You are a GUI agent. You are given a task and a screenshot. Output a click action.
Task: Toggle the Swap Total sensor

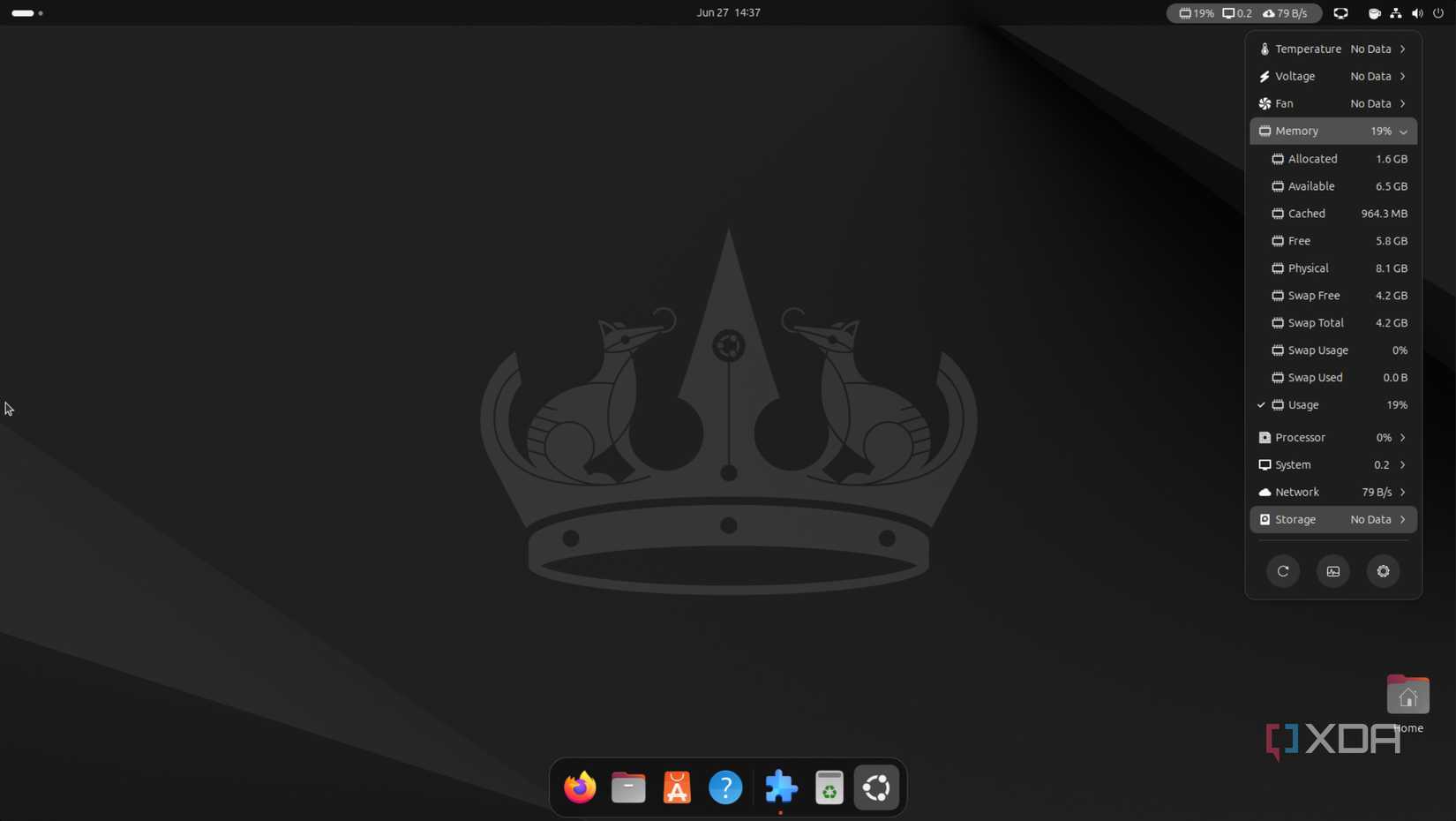point(1333,323)
